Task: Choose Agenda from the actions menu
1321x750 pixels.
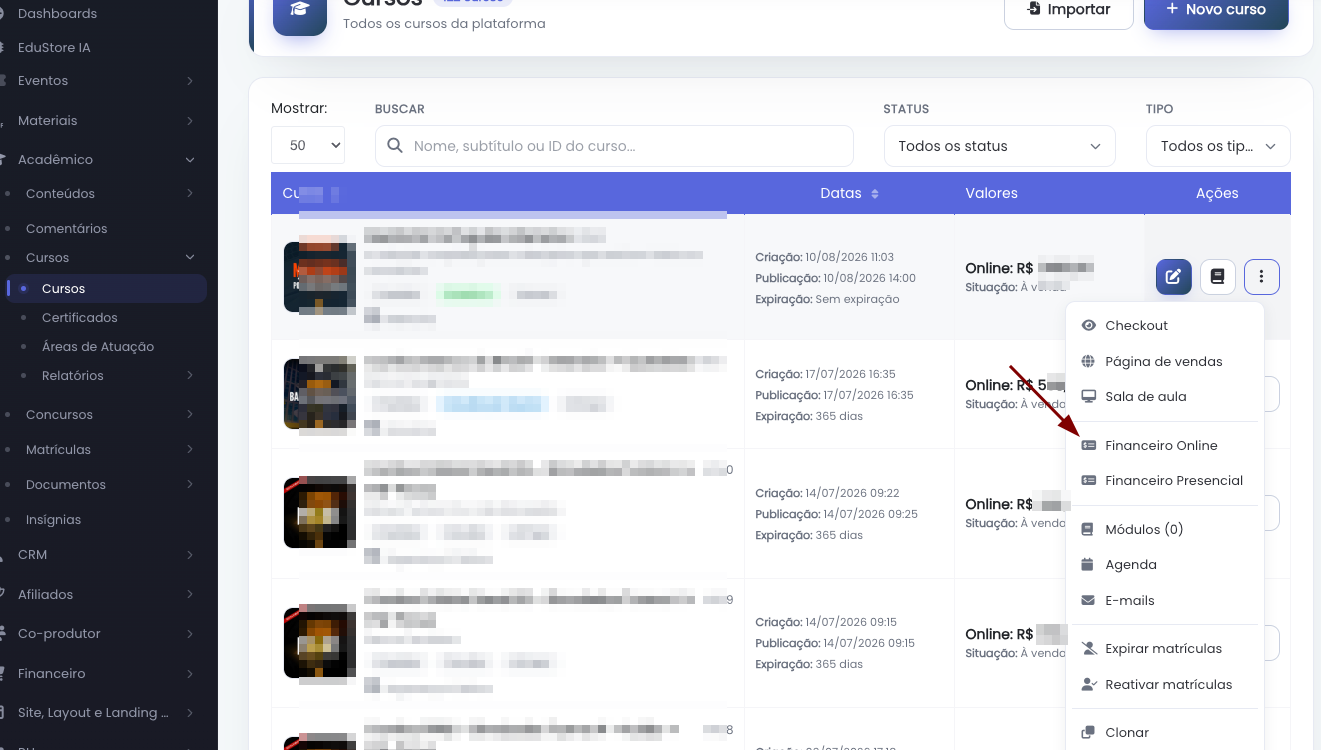Action: (1165, 565)
